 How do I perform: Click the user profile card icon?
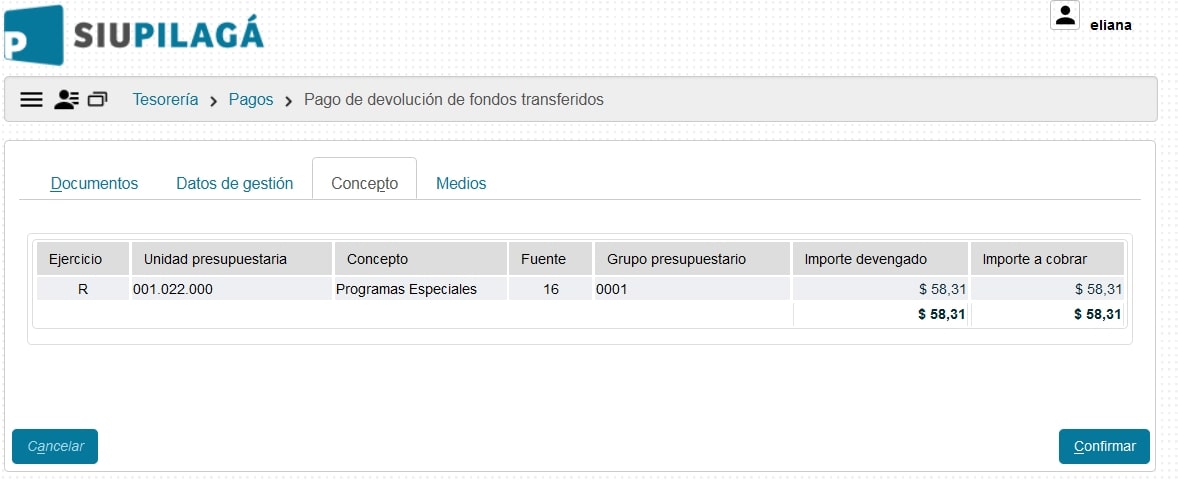point(66,100)
